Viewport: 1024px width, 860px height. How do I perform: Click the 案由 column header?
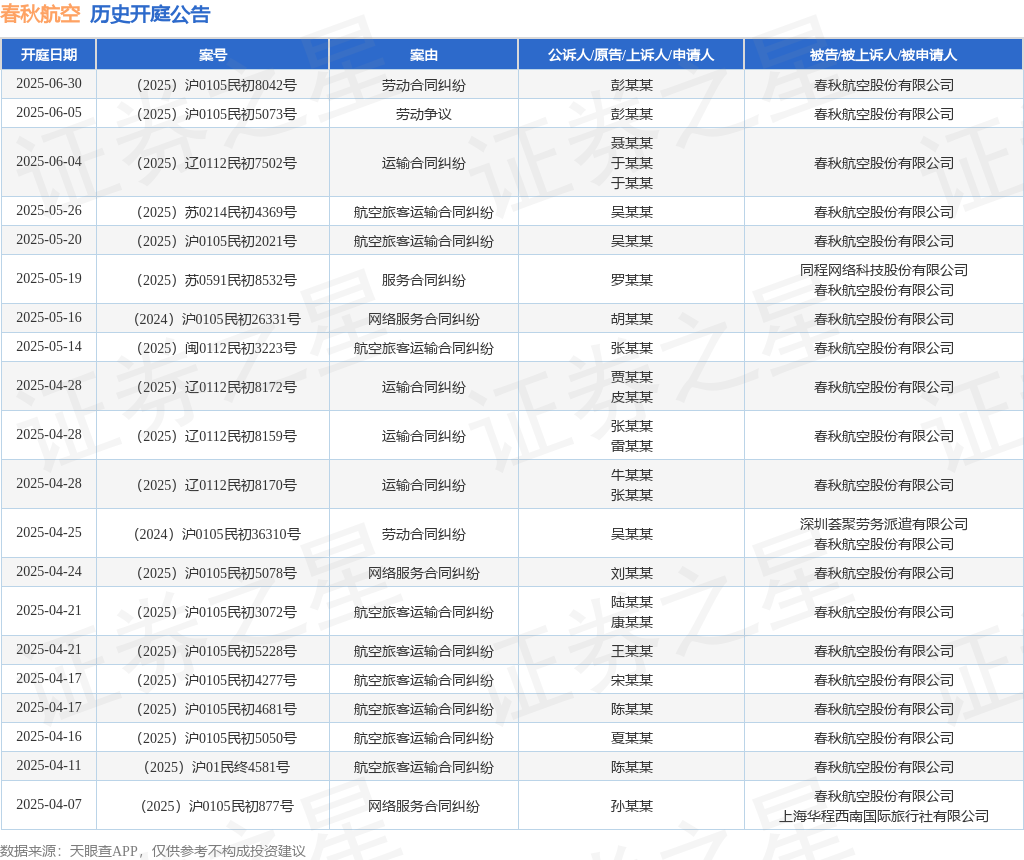tap(424, 55)
